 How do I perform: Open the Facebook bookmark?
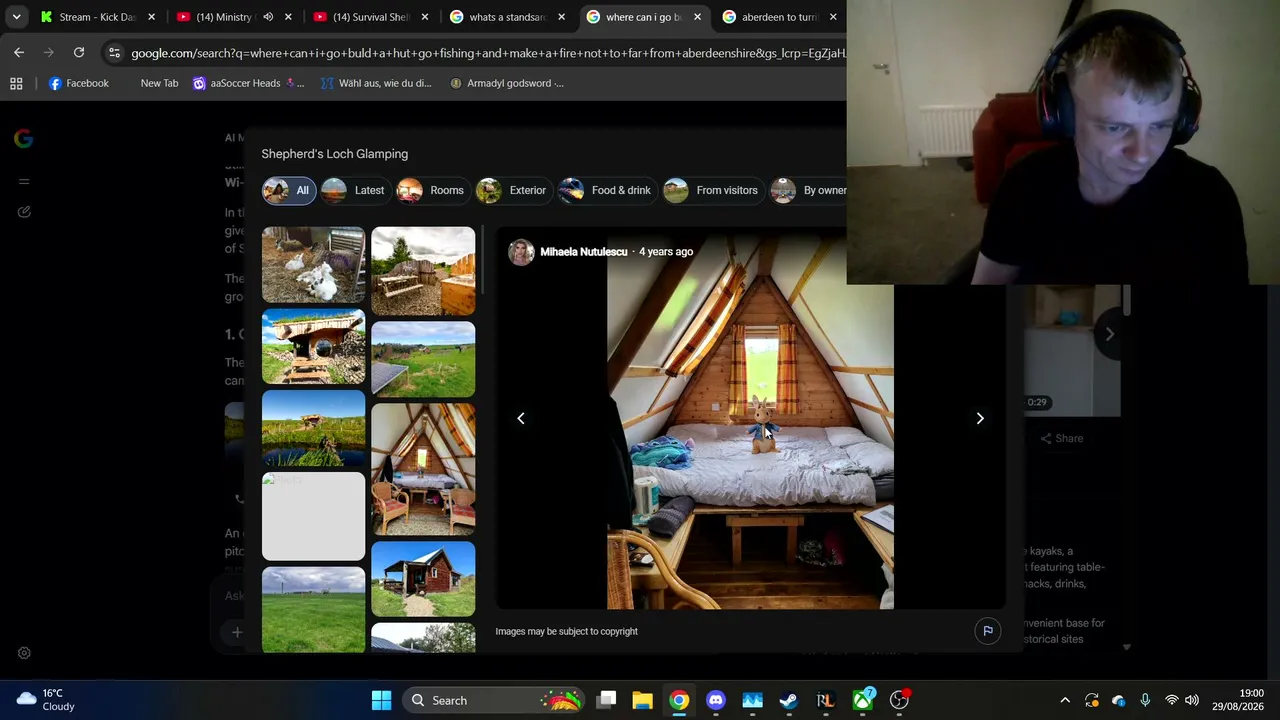[79, 83]
